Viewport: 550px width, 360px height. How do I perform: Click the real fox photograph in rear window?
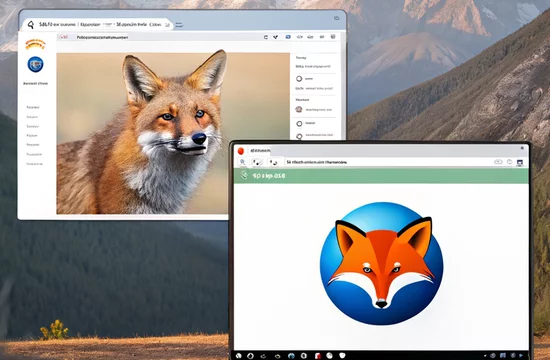click(x=173, y=133)
